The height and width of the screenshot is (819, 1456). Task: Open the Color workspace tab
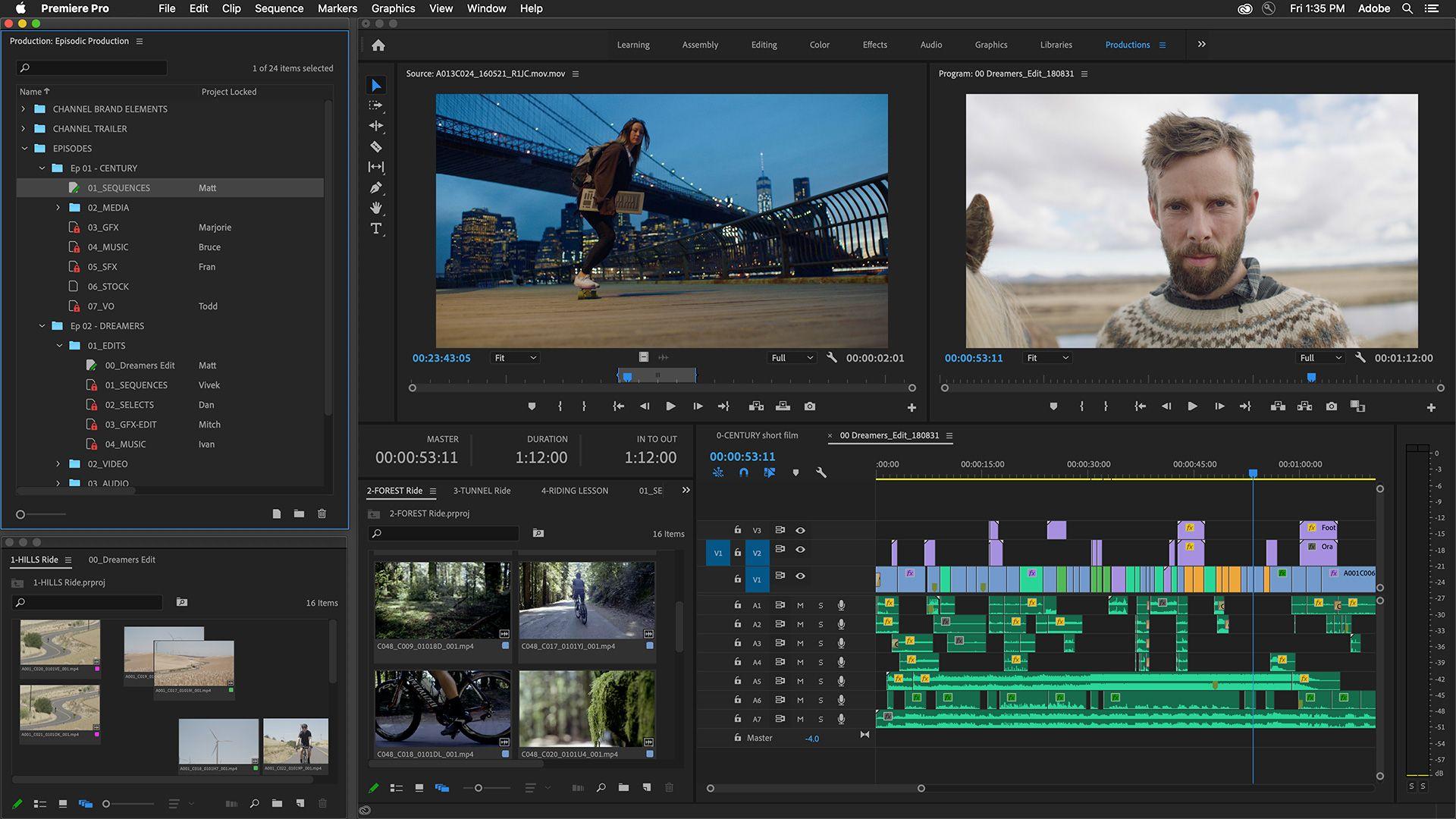820,45
